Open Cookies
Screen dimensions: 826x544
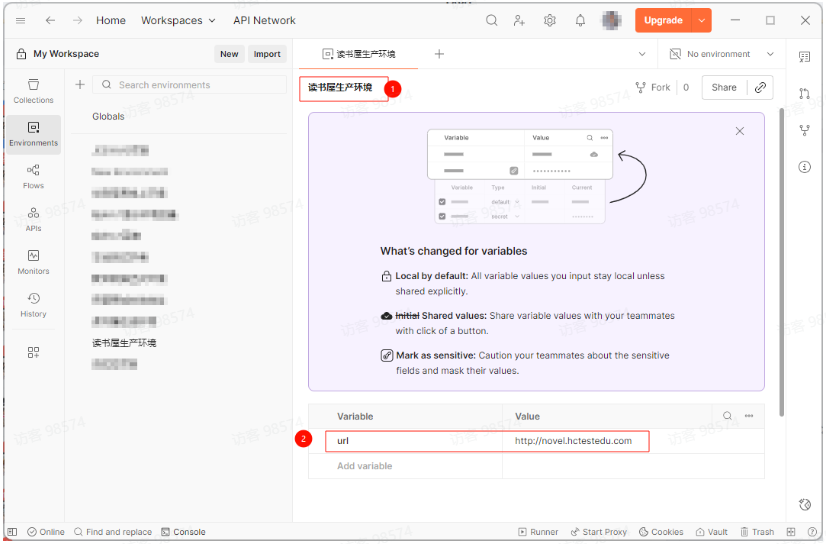pos(661,532)
